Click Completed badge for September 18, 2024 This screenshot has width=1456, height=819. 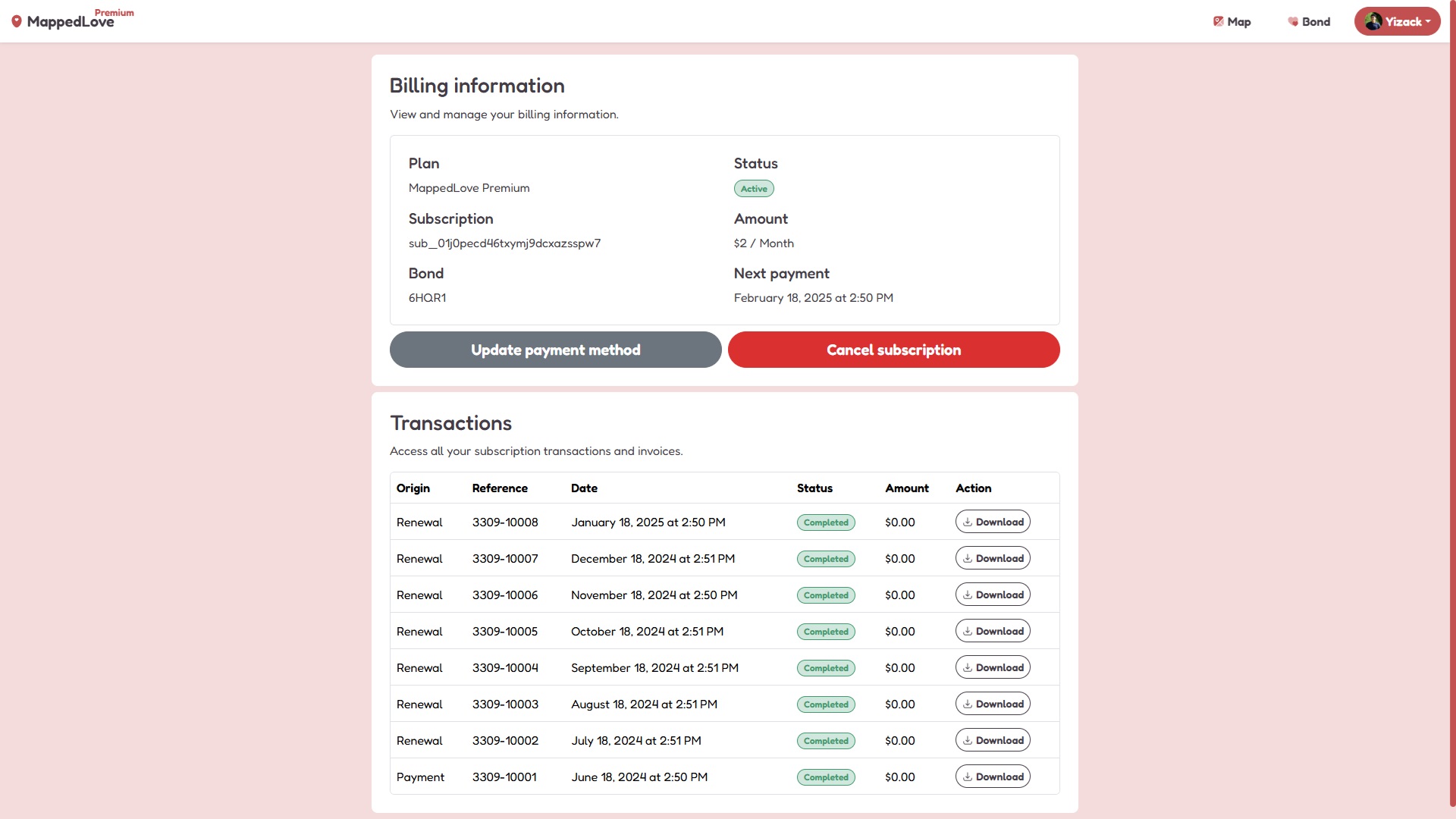point(826,668)
